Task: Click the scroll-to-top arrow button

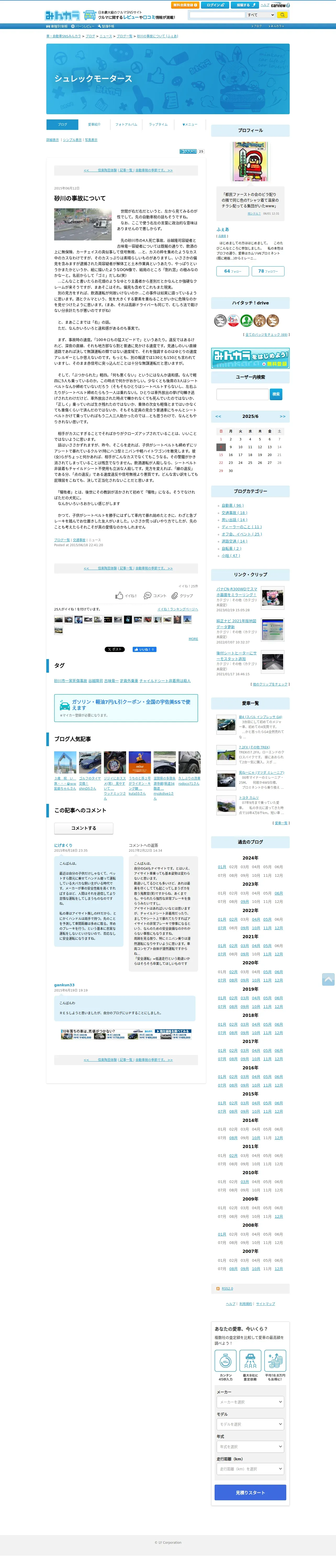Action: point(328,979)
